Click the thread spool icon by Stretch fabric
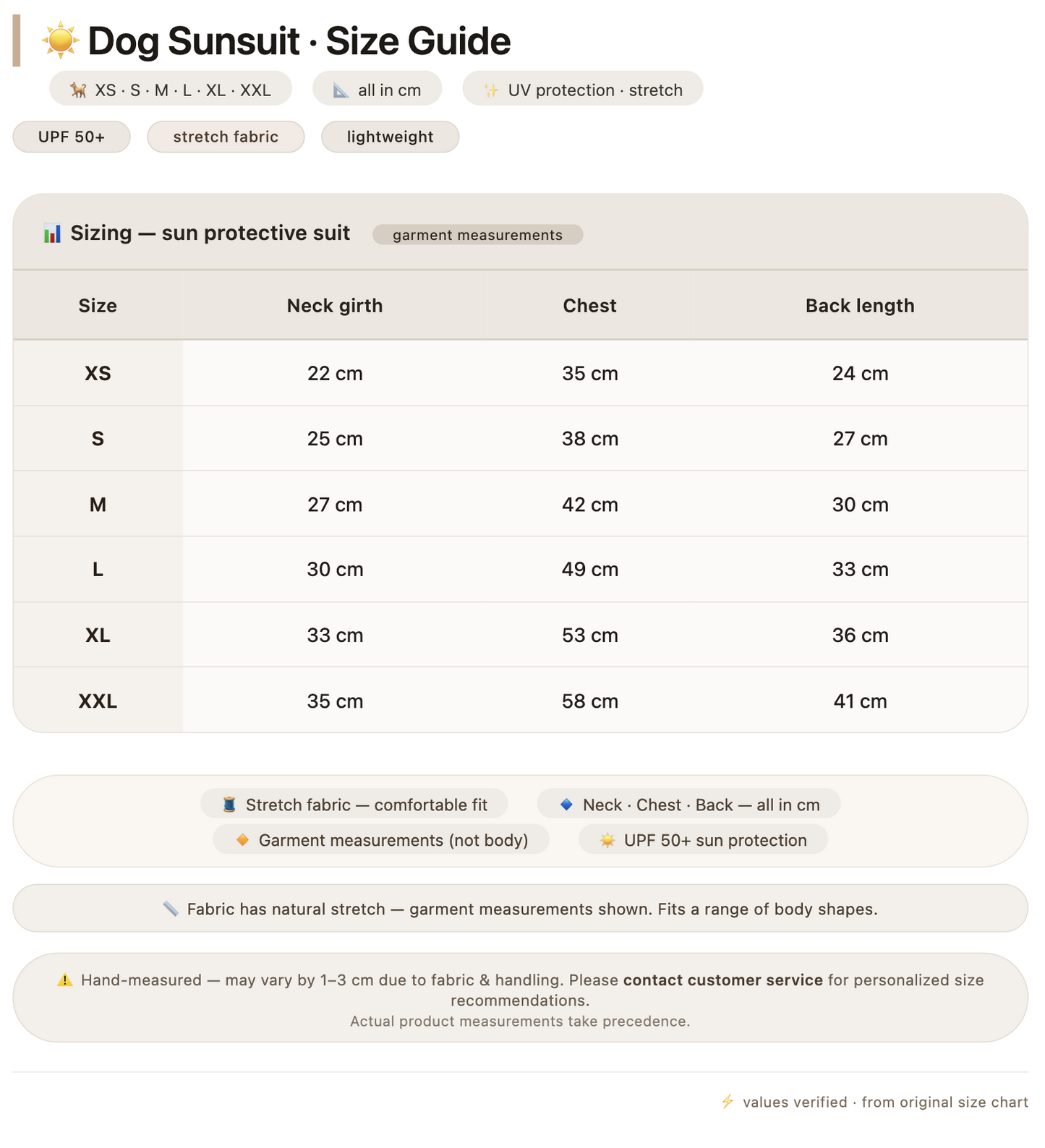Screen dimensions: 1045x1148 click(x=229, y=805)
